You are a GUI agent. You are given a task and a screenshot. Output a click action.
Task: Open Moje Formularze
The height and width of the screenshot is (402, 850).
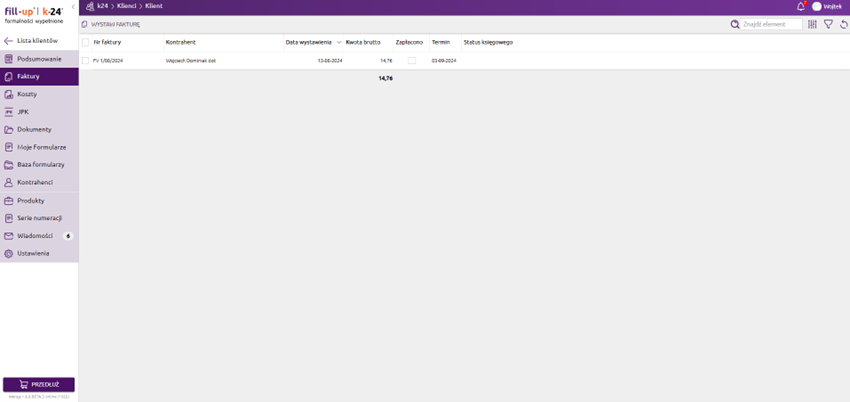pyautogui.click(x=39, y=147)
